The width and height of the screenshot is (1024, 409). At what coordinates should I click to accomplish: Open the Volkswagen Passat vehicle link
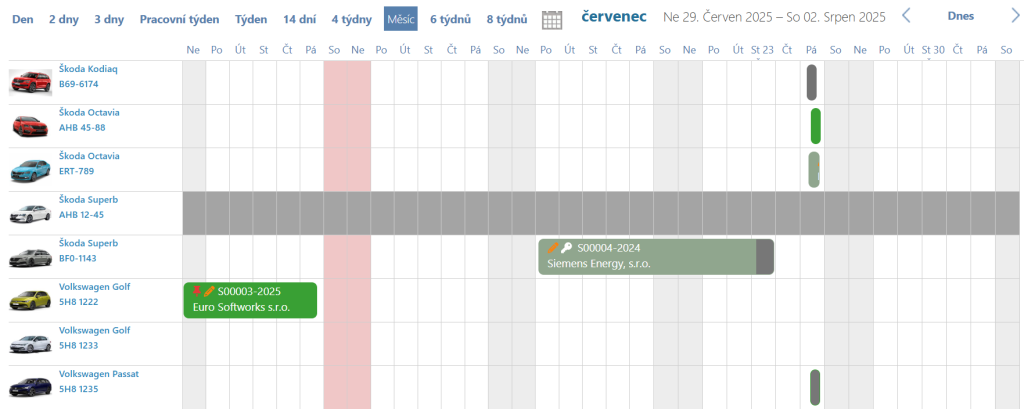click(98, 374)
